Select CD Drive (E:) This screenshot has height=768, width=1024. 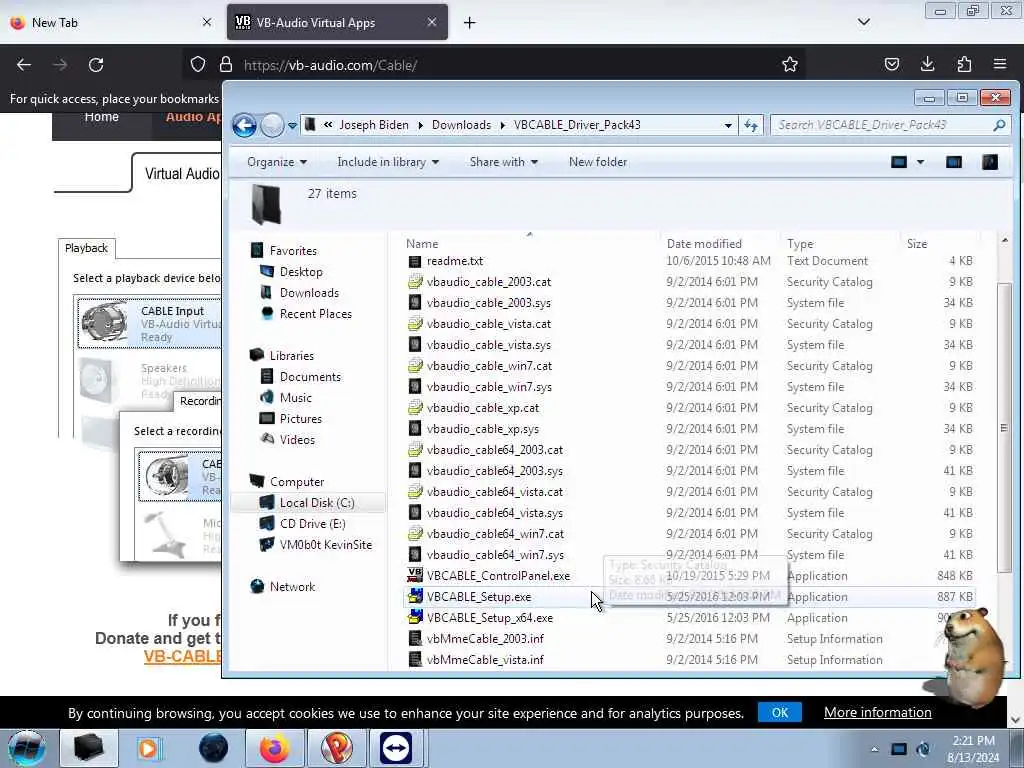pyautogui.click(x=312, y=524)
